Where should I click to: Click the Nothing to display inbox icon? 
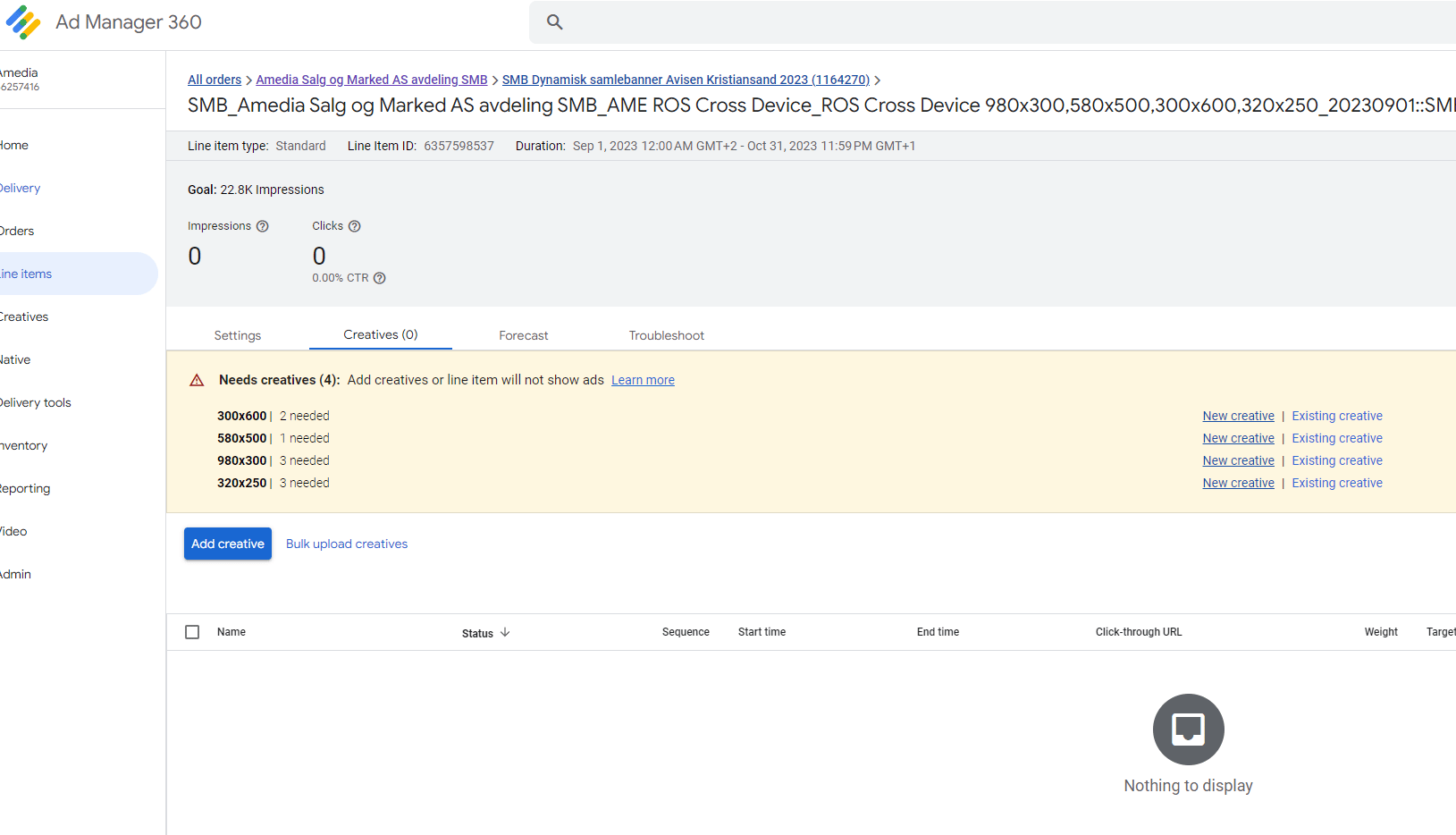tap(1188, 730)
